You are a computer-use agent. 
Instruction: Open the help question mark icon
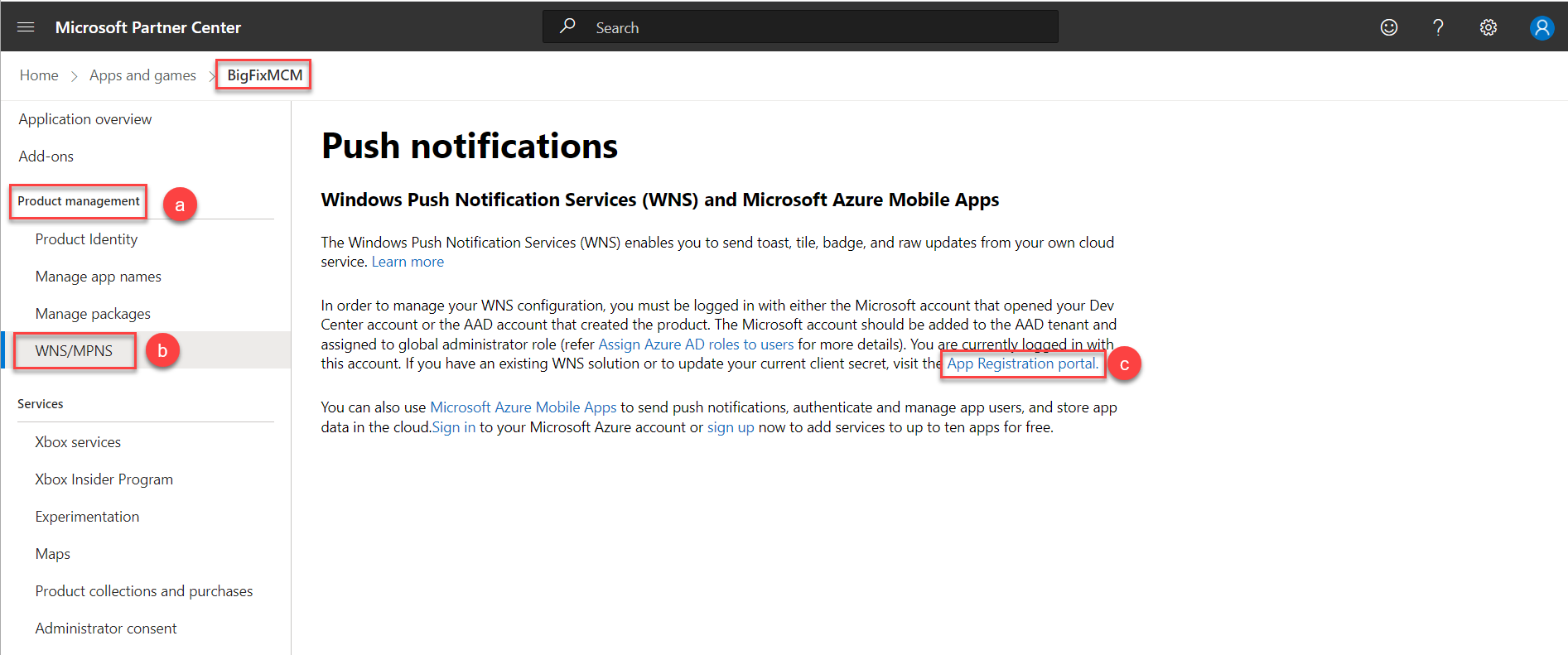pyautogui.click(x=1439, y=27)
